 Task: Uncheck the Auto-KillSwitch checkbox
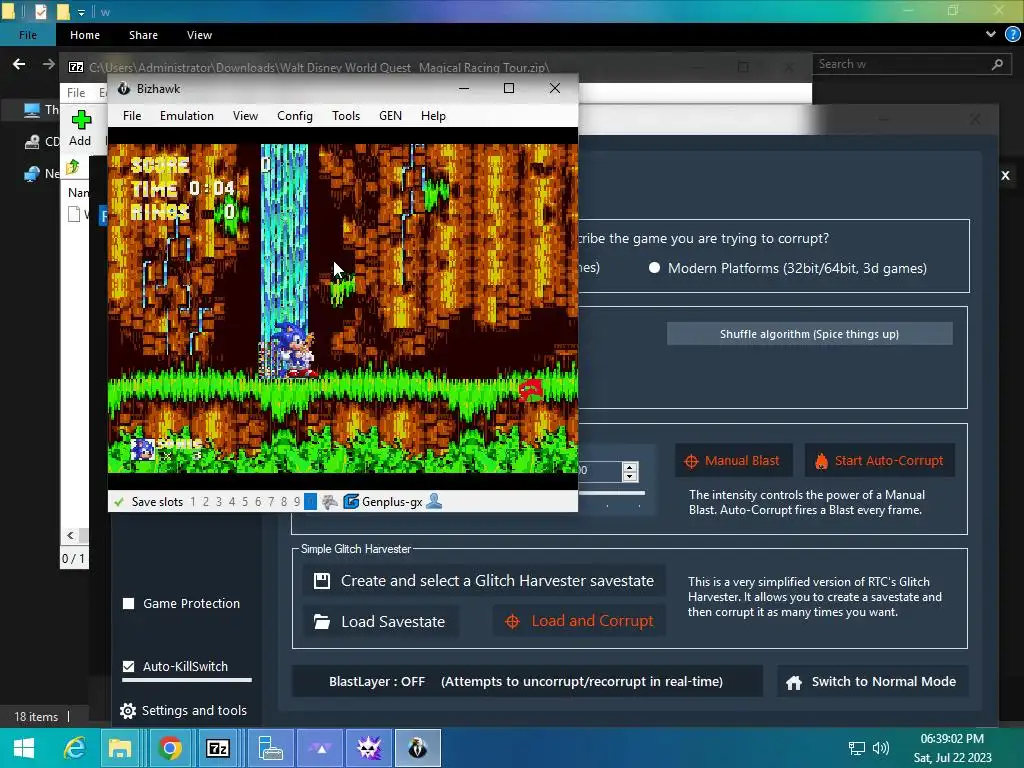pos(129,667)
